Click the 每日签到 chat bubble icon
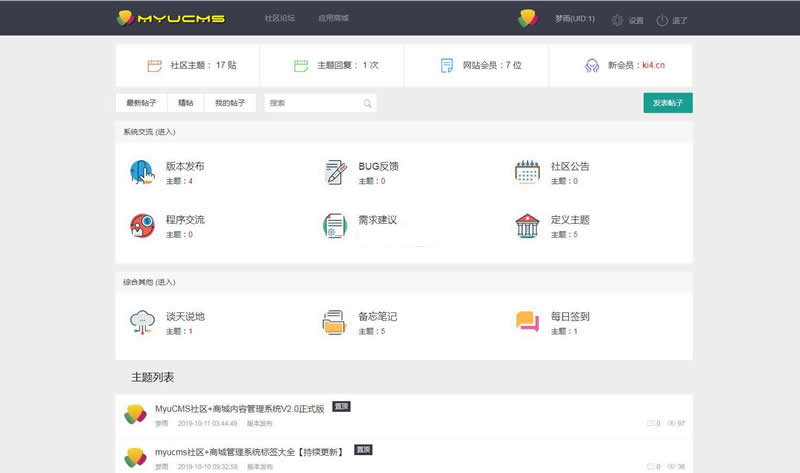 pos(528,321)
